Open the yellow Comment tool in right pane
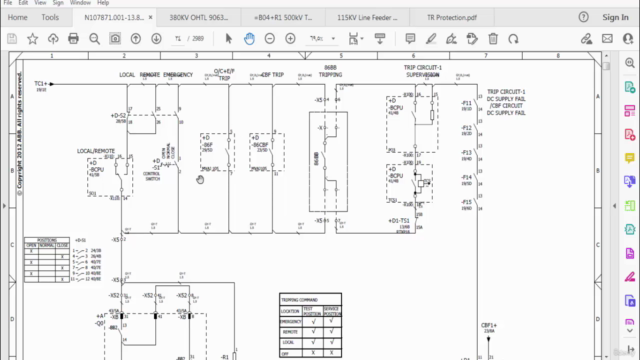This screenshot has height=360, width=640. point(630,158)
